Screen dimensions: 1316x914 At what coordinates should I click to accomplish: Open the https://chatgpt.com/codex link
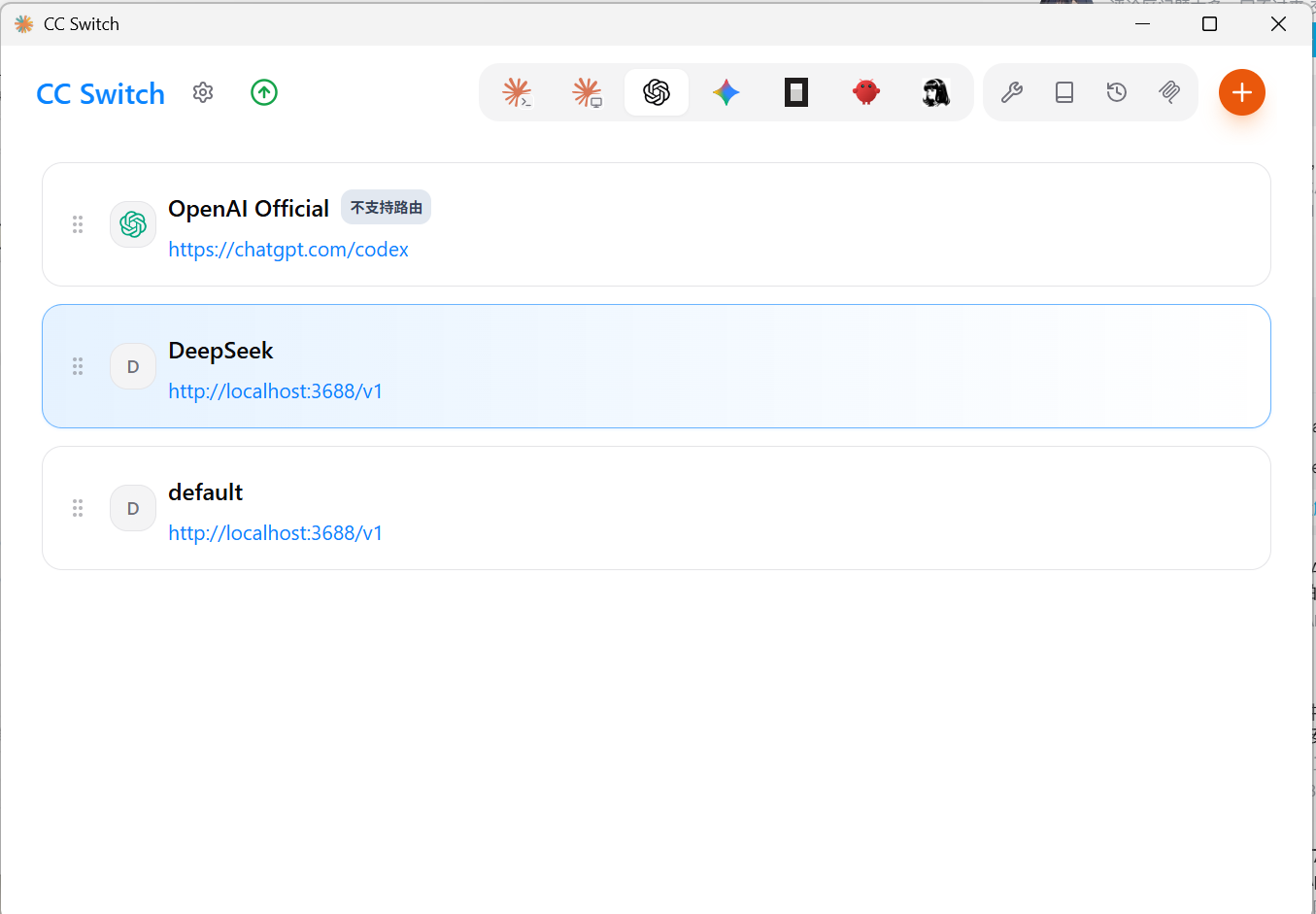(288, 250)
